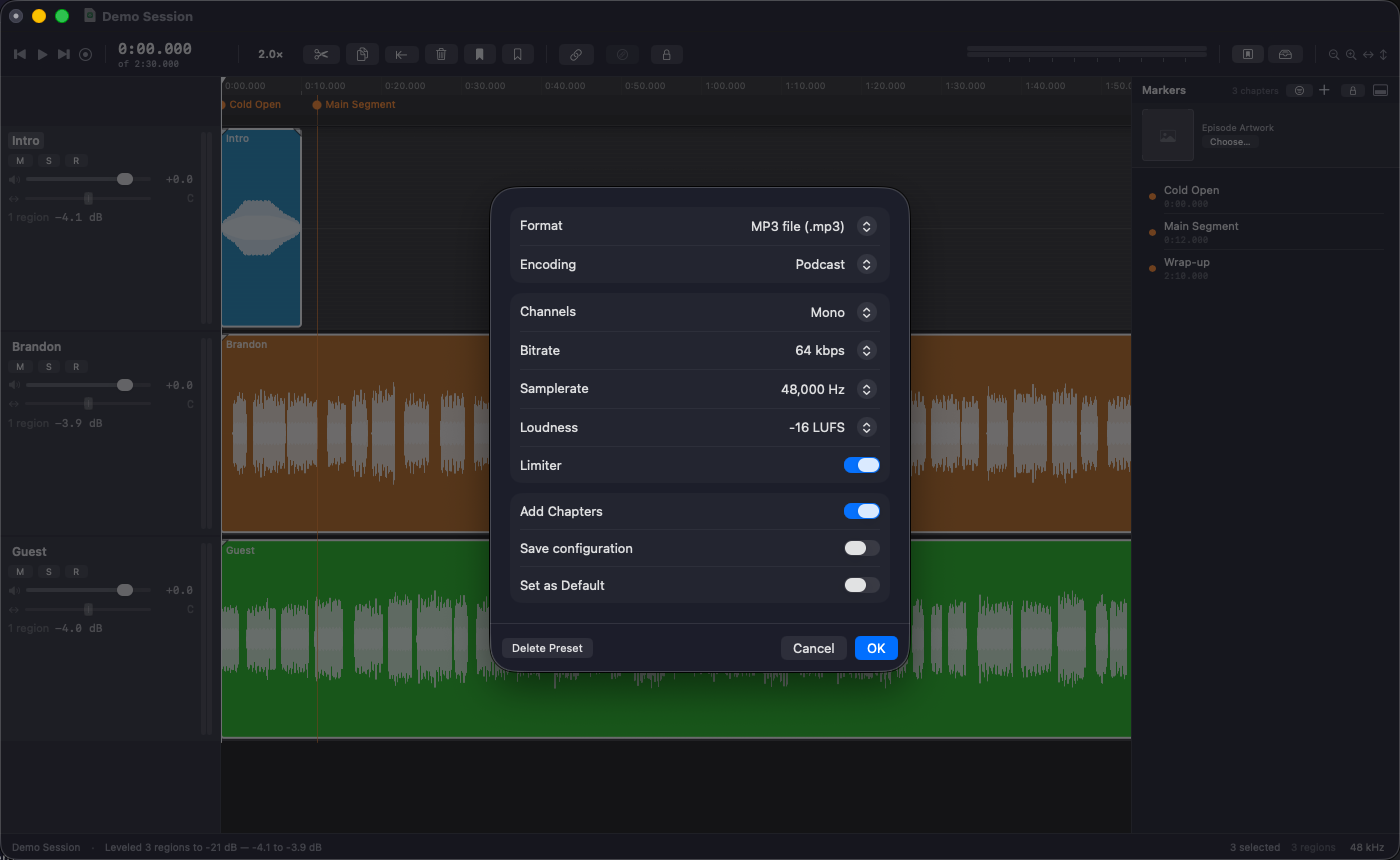Click the Cold Open timeline marker
The height and width of the screenshot is (860, 1400).
pos(251,104)
